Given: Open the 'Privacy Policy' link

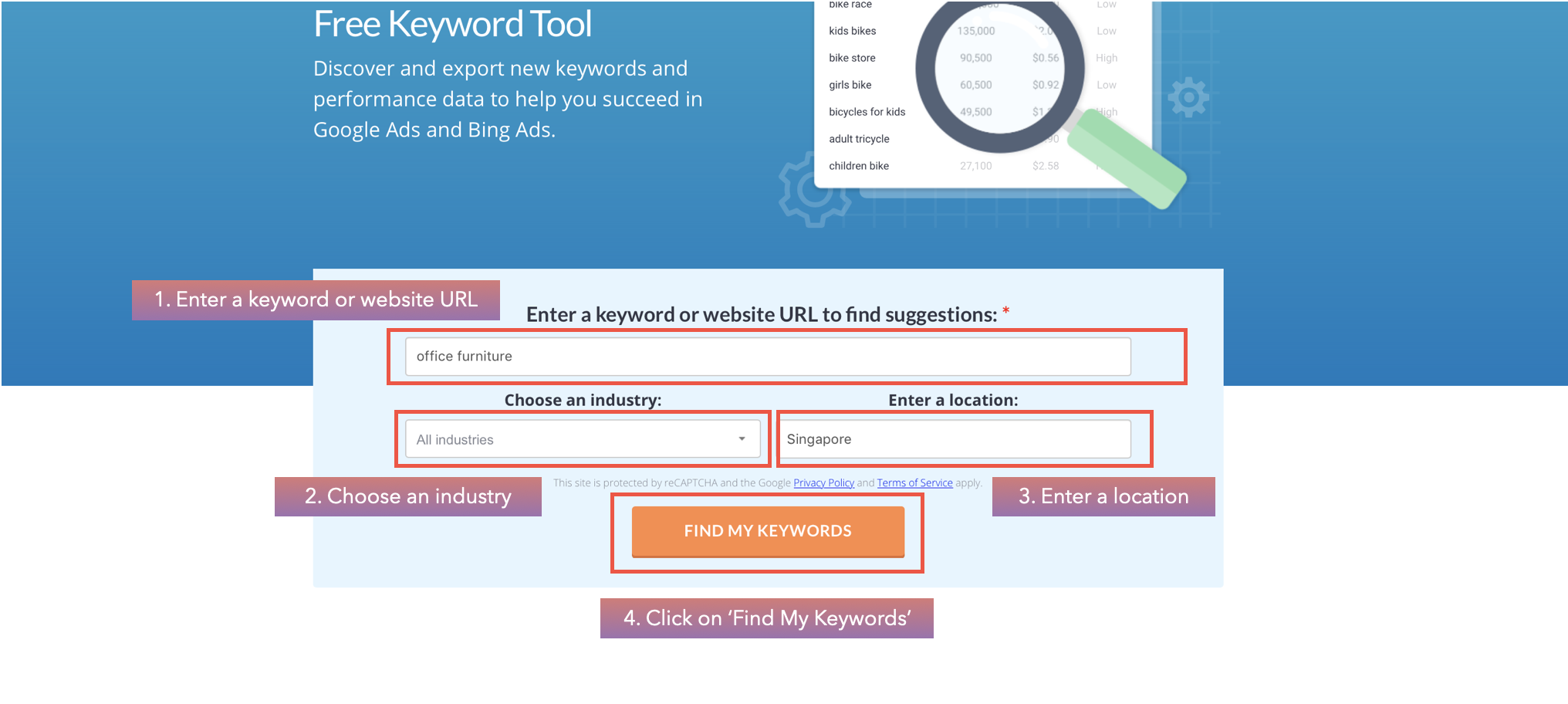Looking at the screenshot, I should pyautogui.click(x=823, y=483).
